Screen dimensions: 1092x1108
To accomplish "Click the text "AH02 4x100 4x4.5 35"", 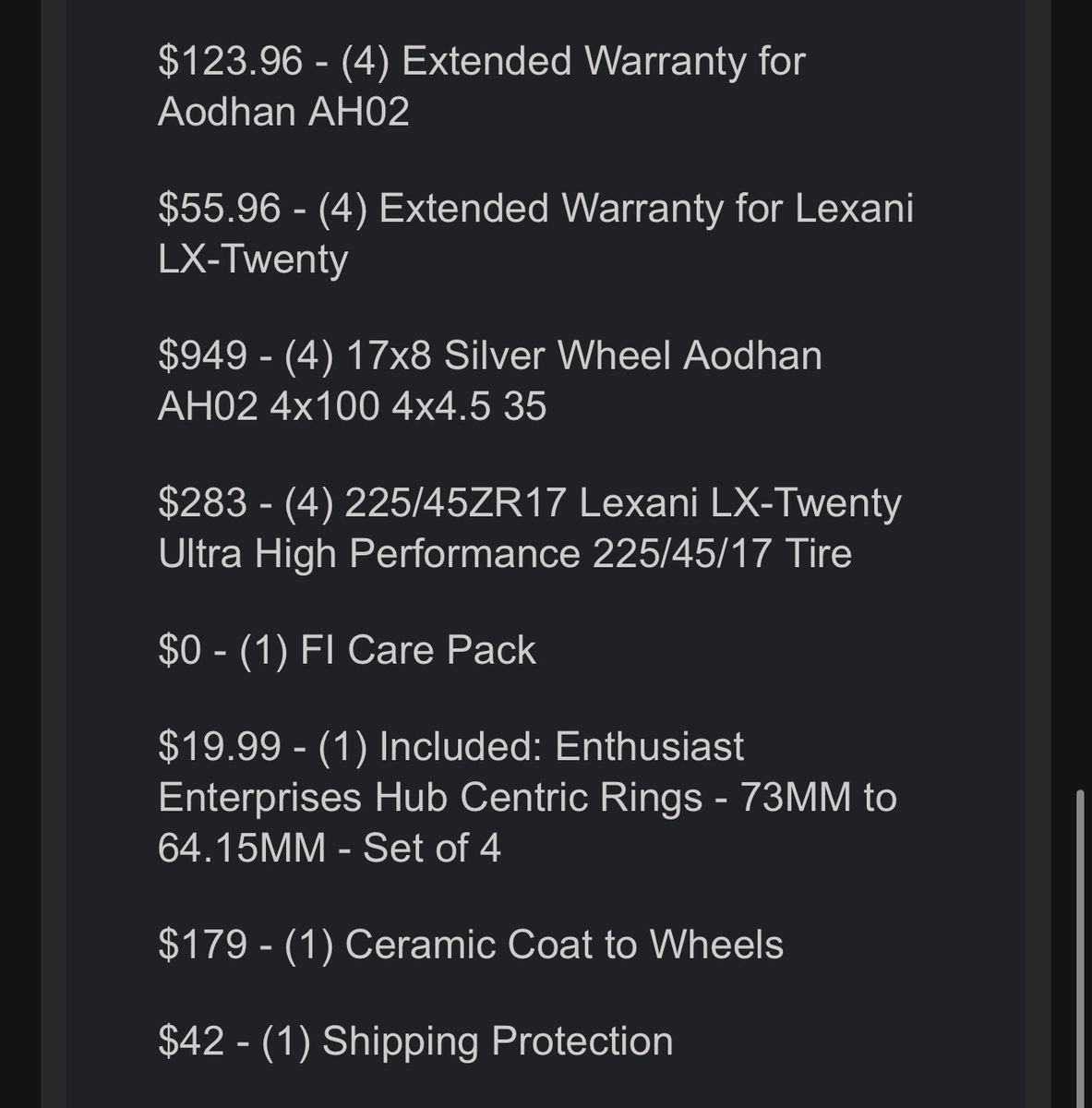I will tap(353, 406).
